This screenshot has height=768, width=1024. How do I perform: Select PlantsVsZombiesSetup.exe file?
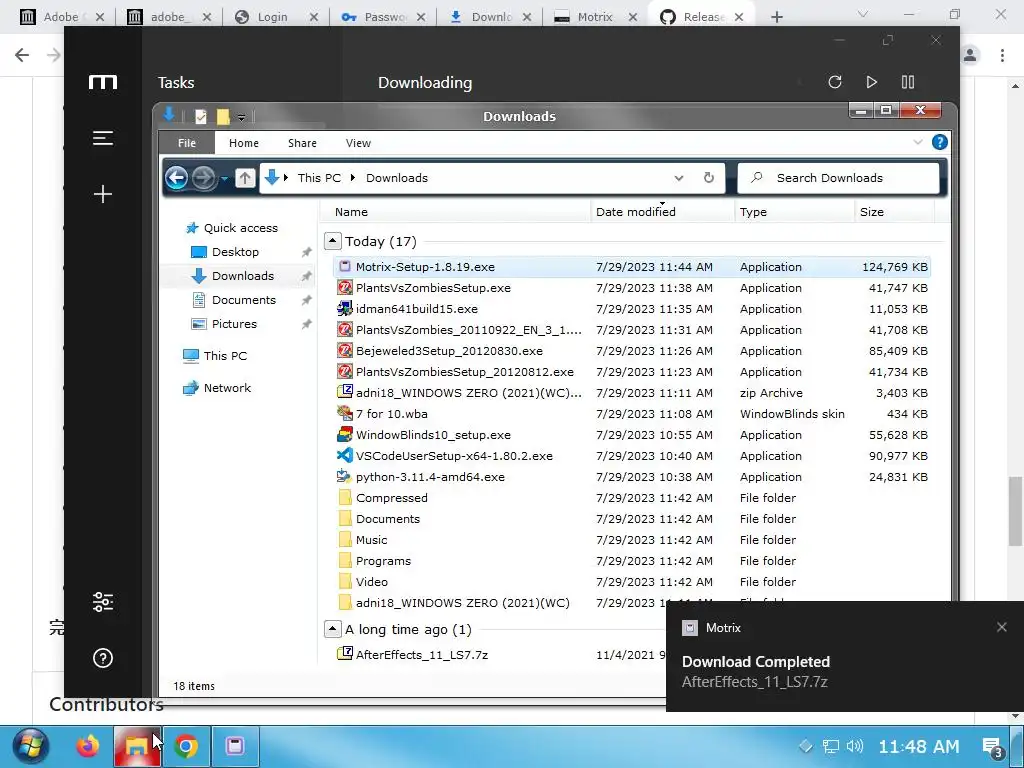632,288
